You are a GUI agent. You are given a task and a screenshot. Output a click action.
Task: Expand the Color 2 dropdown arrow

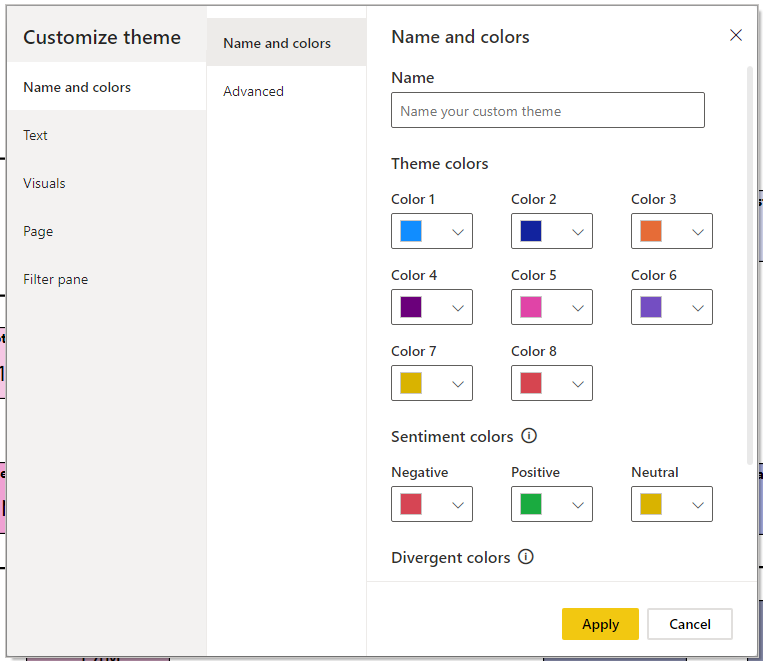click(x=578, y=232)
